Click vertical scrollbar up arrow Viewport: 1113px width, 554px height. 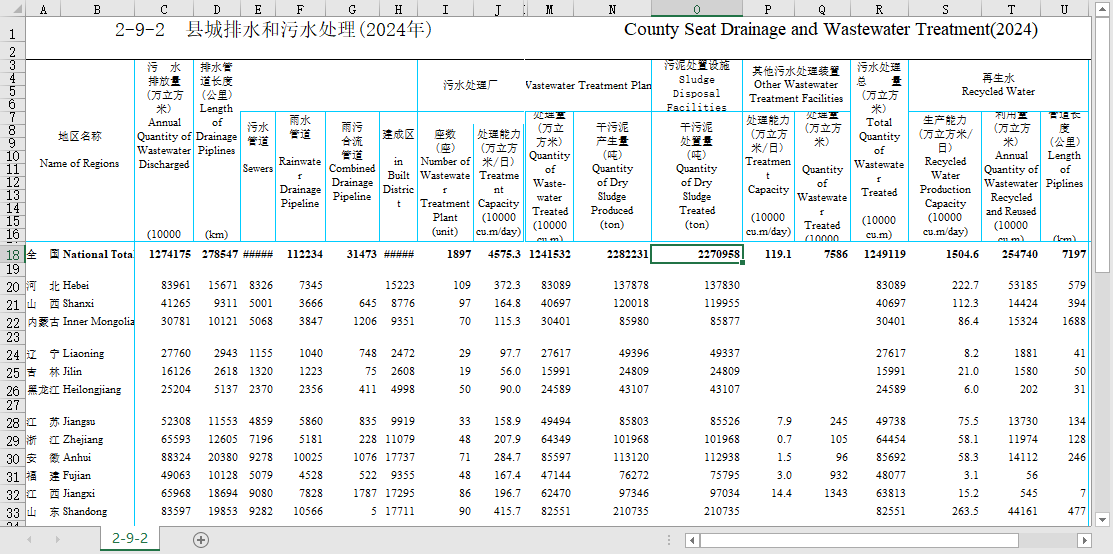pos(1103,9)
